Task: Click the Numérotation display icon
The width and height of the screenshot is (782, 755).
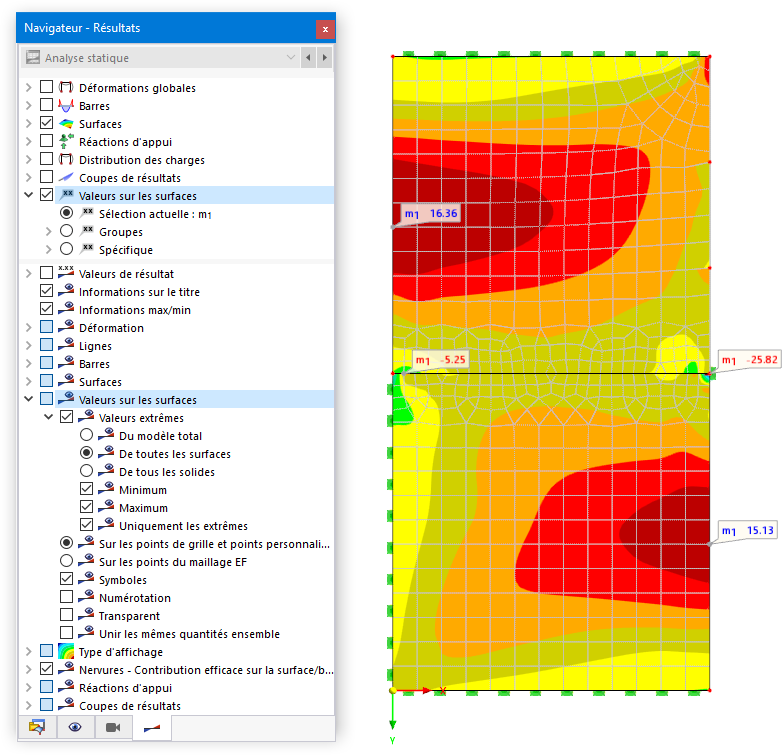Action: click(x=86, y=596)
